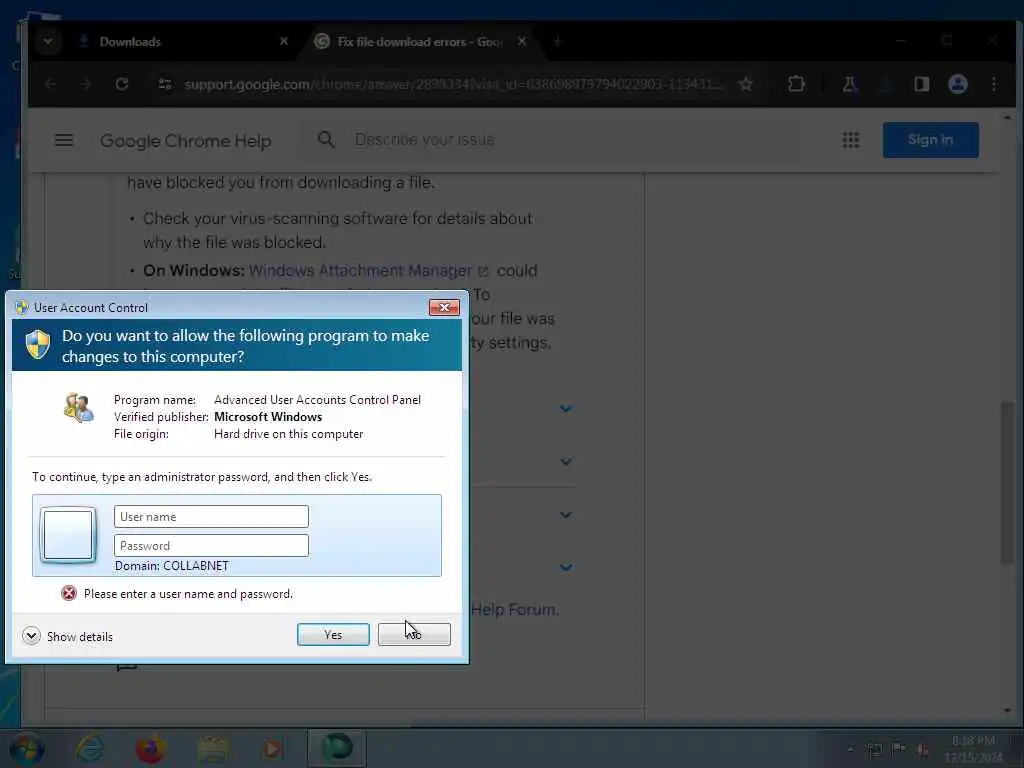This screenshot has height=768, width=1024.
Task: Launch Firefox from taskbar
Action: [150, 748]
